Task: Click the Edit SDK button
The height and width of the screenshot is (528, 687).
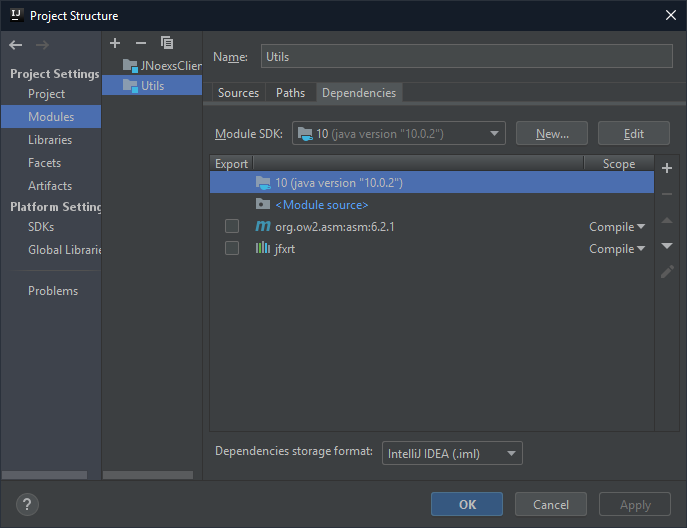Action: click(634, 133)
